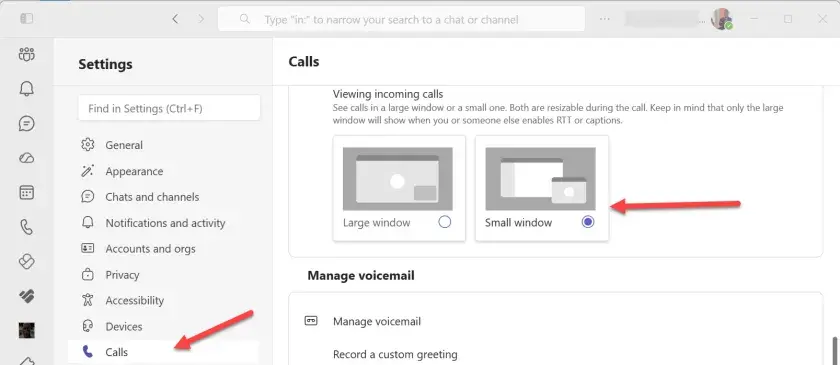The height and width of the screenshot is (365, 840).
Task: Open the Viva Engage icon in the app rail
Action: point(26,262)
